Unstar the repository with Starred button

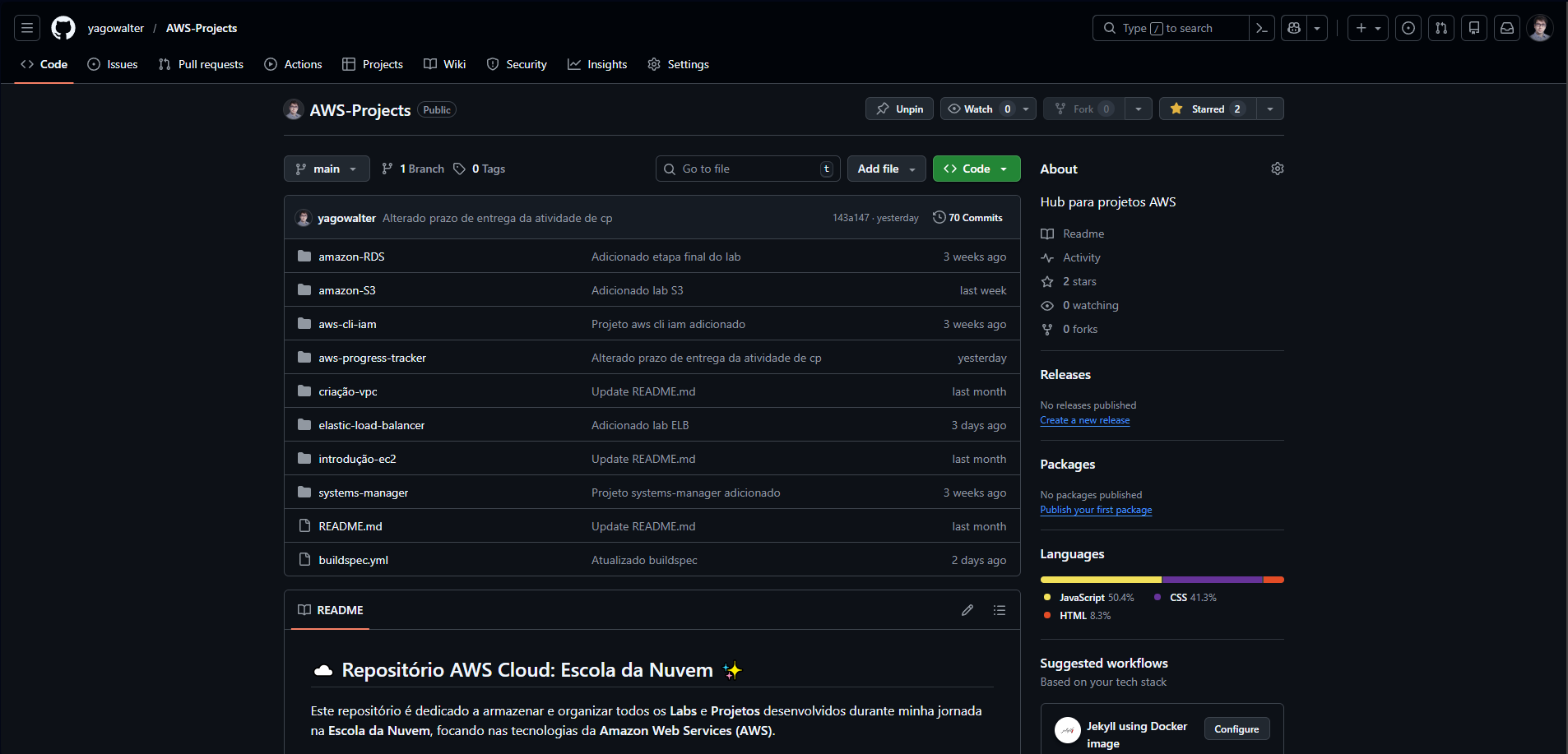tap(1208, 109)
